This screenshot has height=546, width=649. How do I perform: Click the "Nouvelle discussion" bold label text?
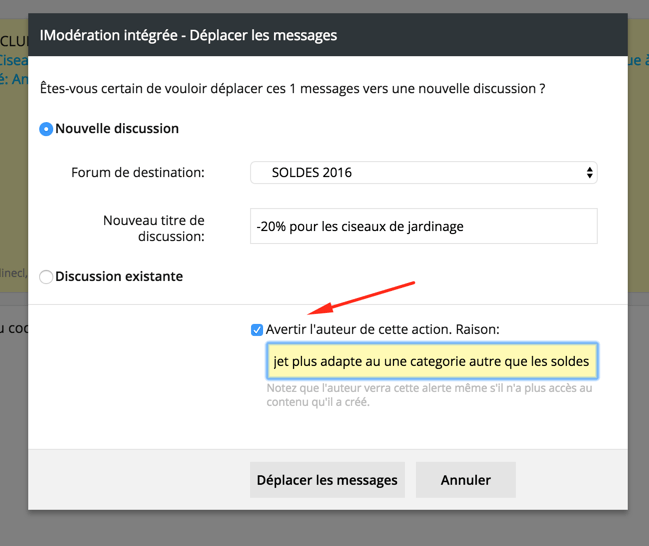pos(117,129)
